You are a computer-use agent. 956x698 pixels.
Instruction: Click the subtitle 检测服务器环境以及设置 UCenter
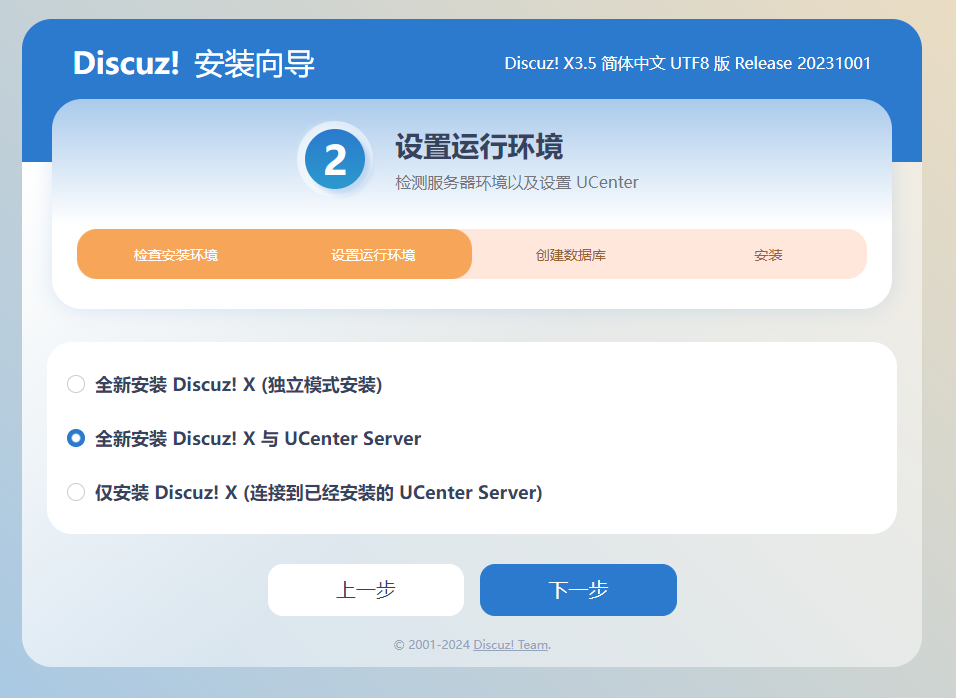click(x=516, y=182)
